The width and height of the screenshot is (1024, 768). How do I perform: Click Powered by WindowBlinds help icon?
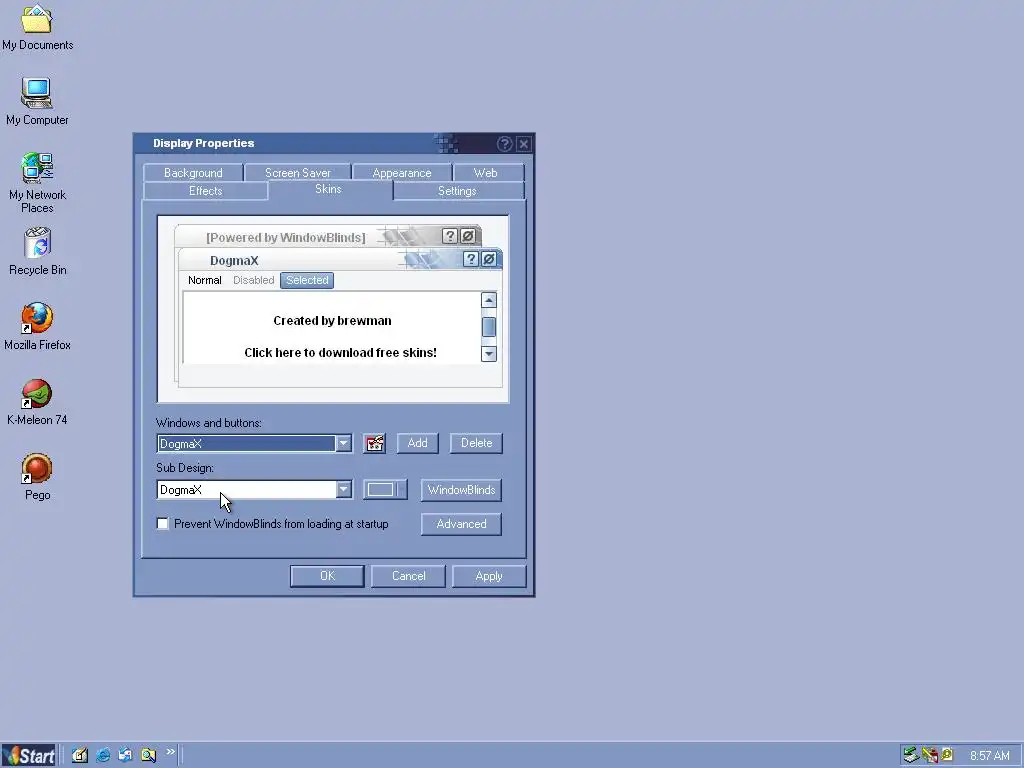pyautogui.click(x=449, y=236)
